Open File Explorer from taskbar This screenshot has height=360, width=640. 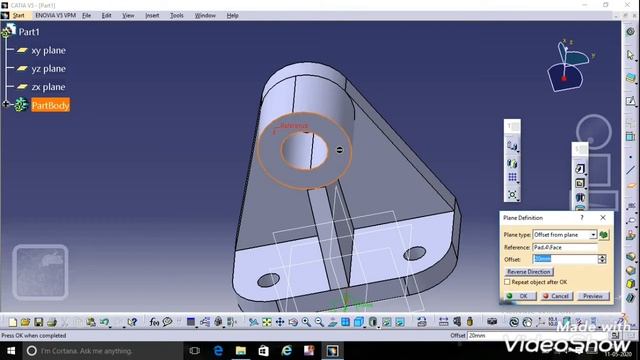(x=240, y=351)
